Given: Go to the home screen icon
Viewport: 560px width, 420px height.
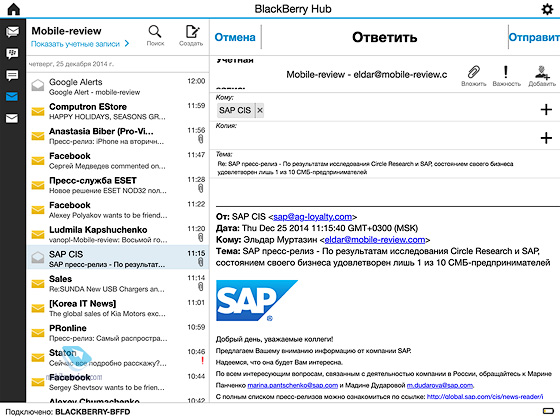Looking at the screenshot, I should pos(14,9).
